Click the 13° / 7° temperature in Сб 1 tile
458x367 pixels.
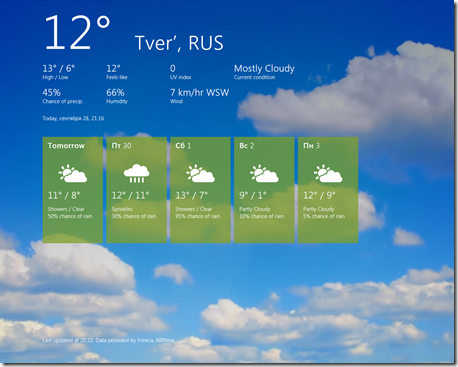(192, 195)
